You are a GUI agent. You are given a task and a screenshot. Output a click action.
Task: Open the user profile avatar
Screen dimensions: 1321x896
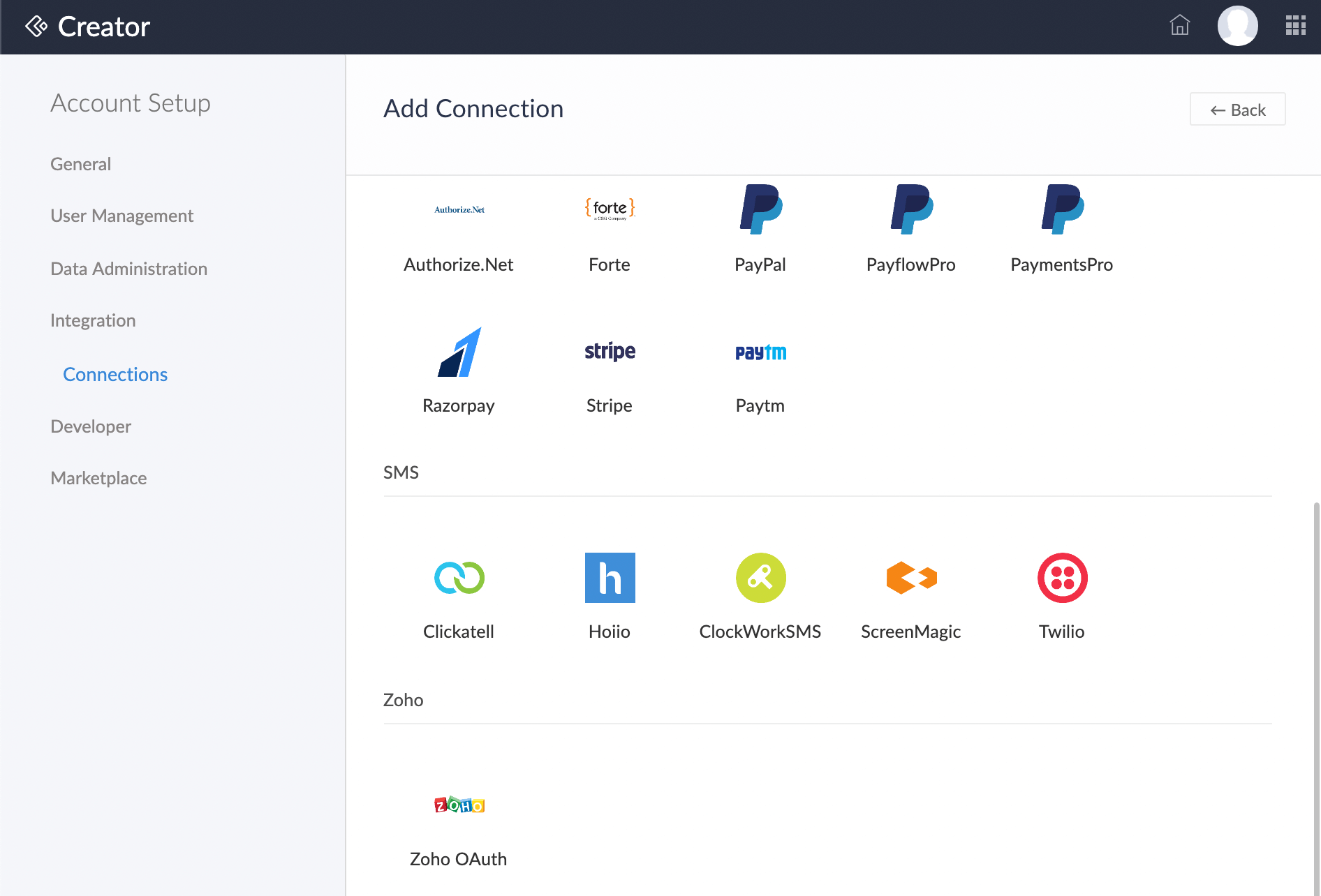click(x=1238, y=26)
